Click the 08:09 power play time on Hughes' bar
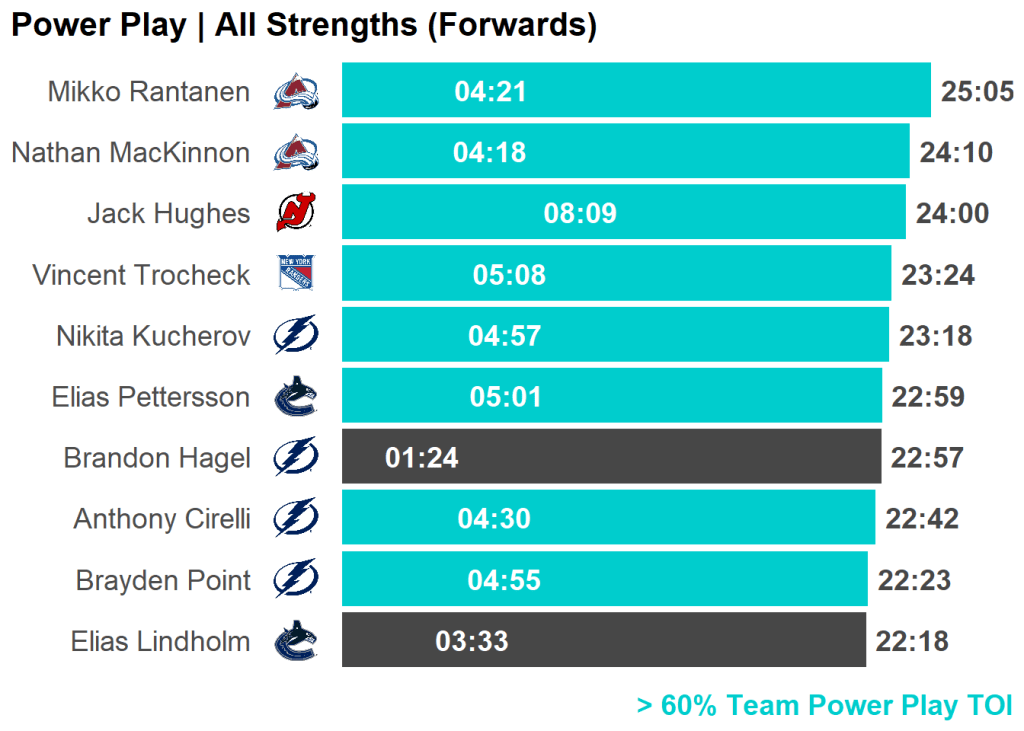 coord(580,213)
